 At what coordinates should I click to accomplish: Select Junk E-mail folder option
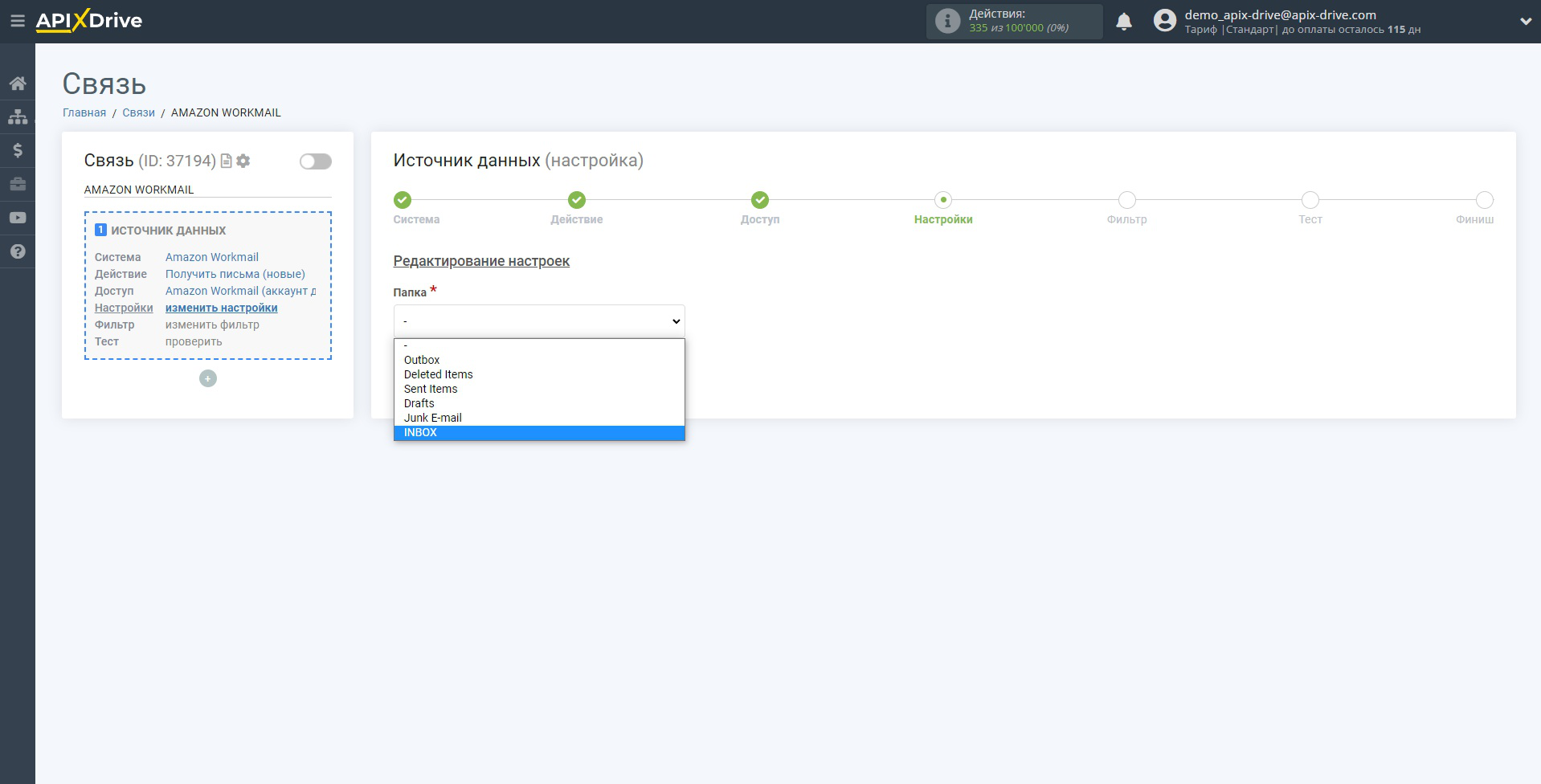539,418
